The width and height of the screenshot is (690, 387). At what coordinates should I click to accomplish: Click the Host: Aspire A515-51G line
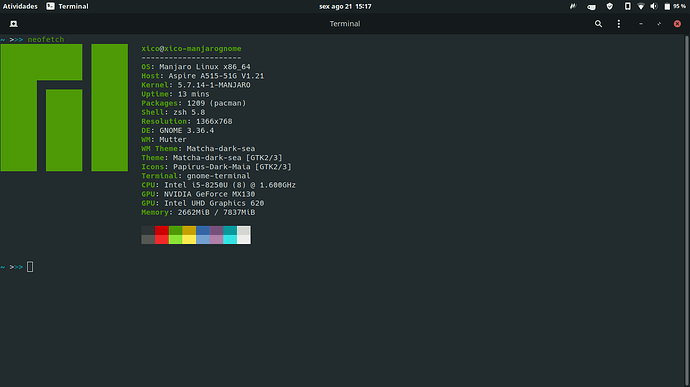(203, 76)
